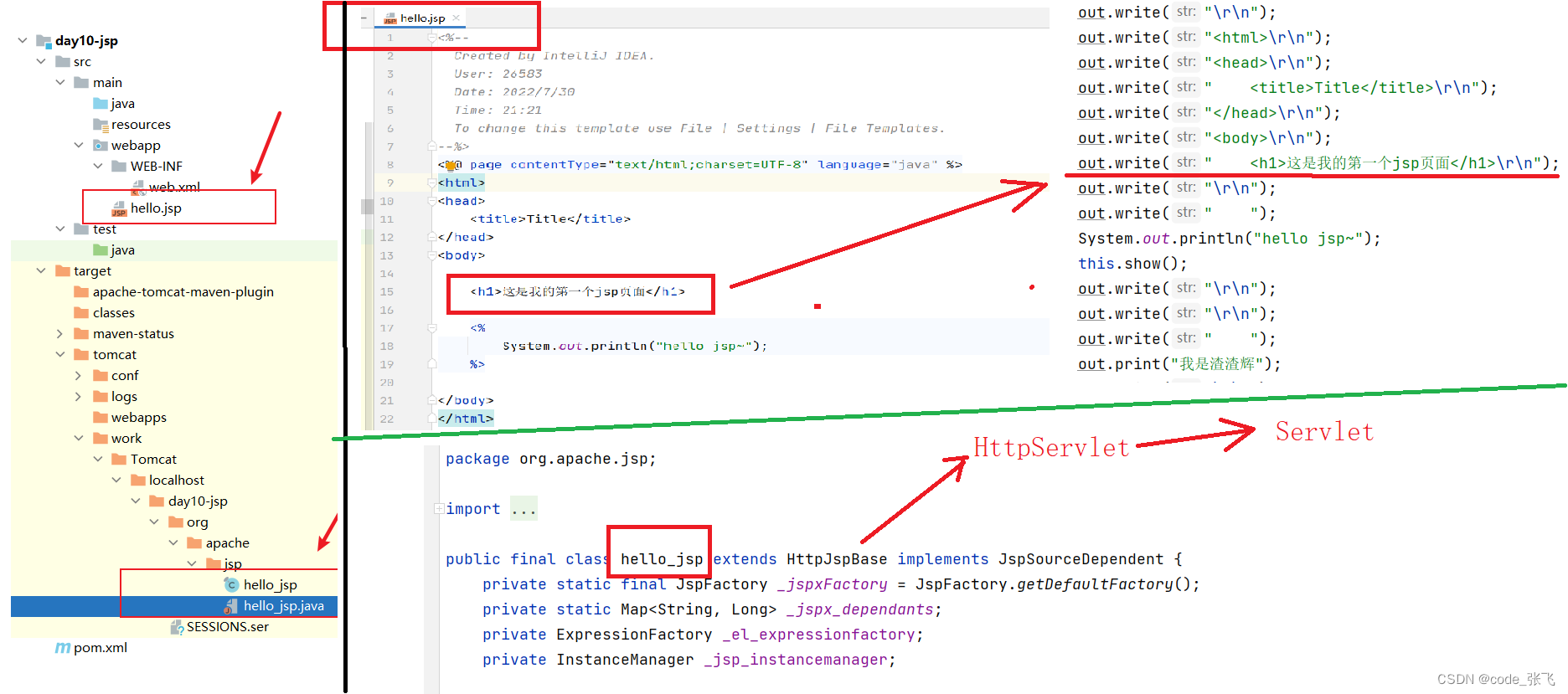1568x694 pixels.
Task: Click the closing </html> tag on line 22
Action: [x=466, y=419]
